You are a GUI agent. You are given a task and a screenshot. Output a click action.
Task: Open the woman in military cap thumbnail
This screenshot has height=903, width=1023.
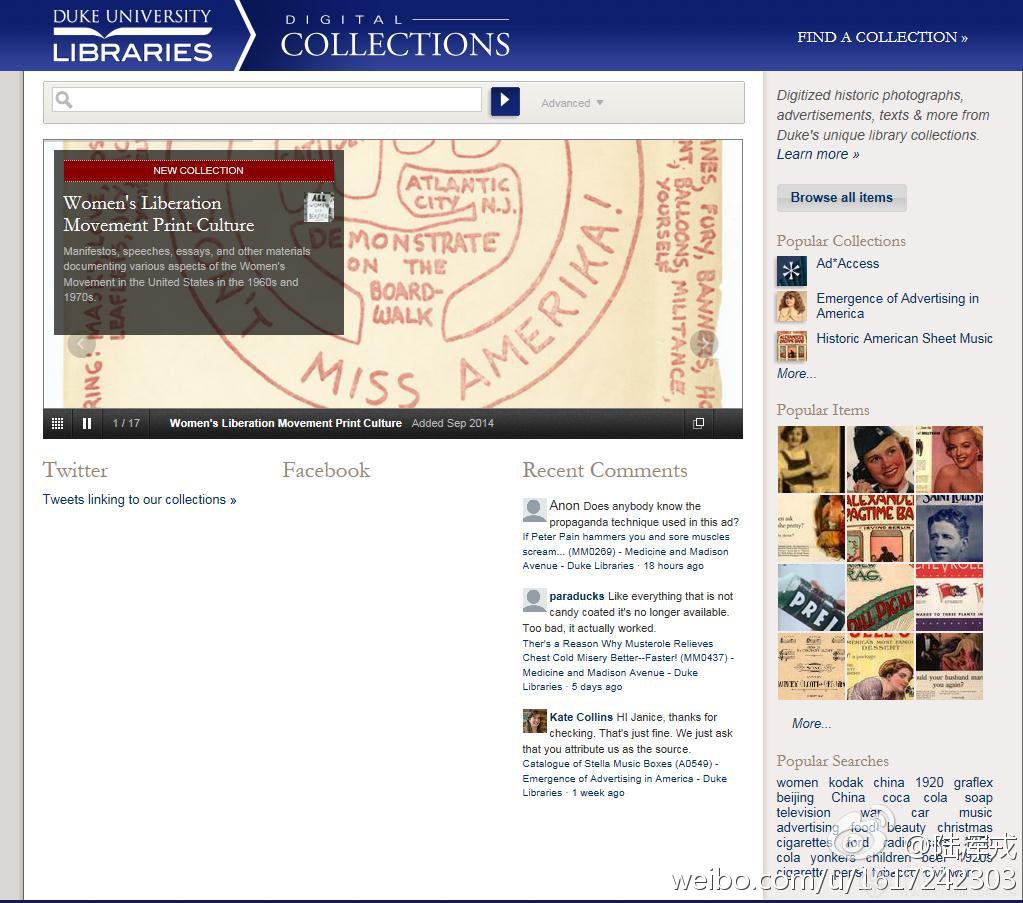[x=880, y=459]
